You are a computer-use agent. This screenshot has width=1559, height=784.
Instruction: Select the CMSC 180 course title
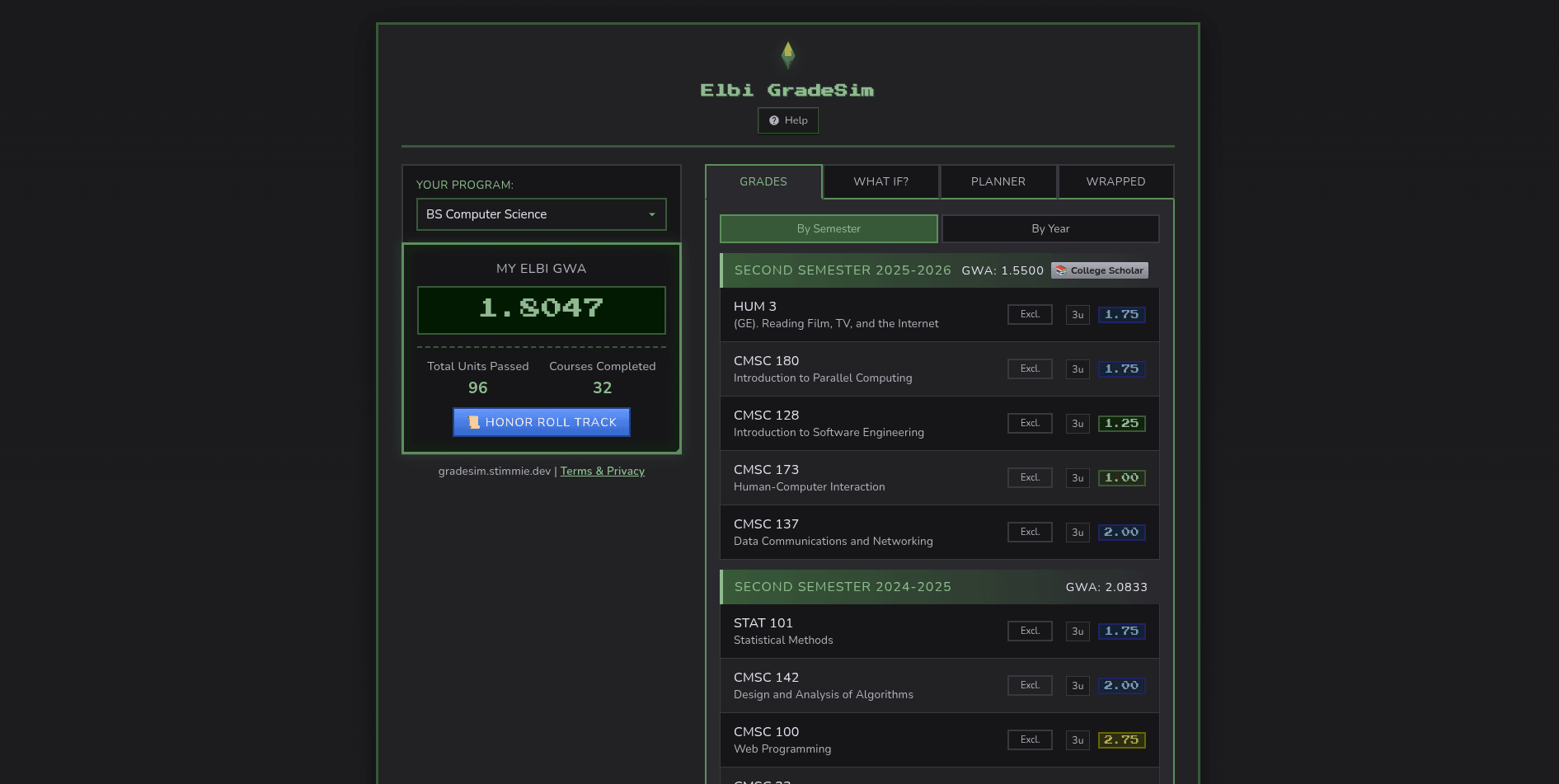[766, 360]
